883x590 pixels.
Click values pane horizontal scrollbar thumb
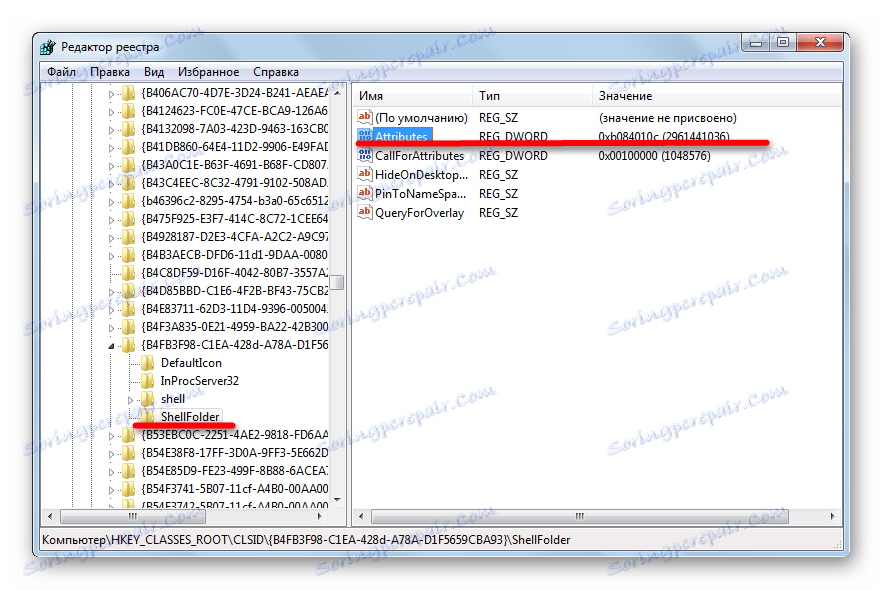580,516
